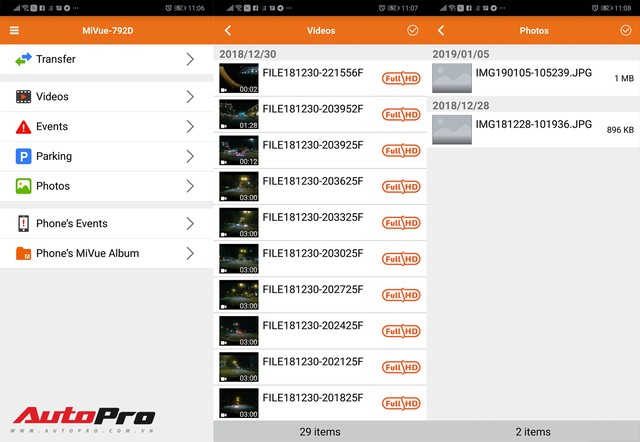Image resolution: width=640 pixels, height=442 pixels.
Task: Click the green Photos icon
Action: tap(23, 186)
